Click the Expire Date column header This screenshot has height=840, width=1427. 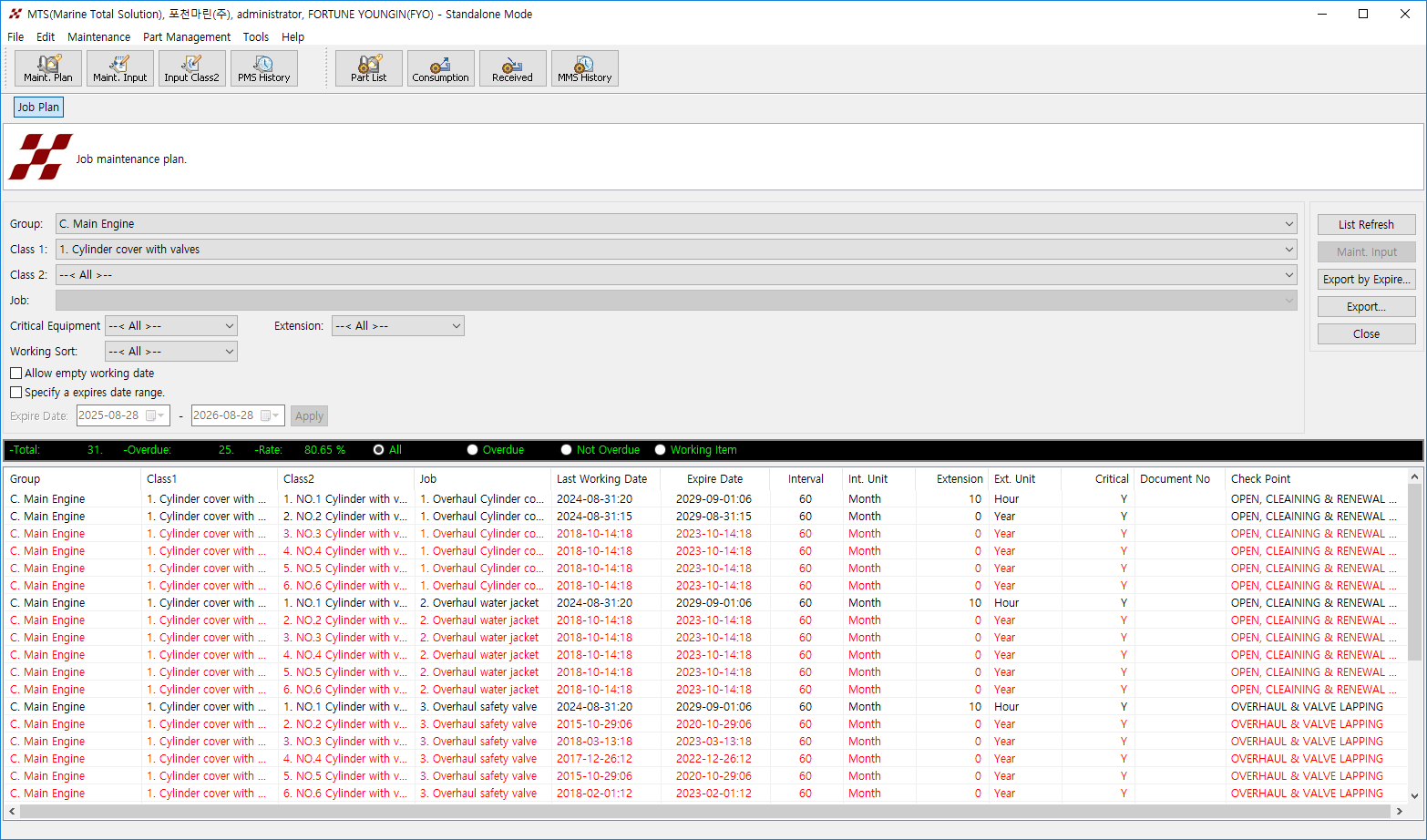714,479
